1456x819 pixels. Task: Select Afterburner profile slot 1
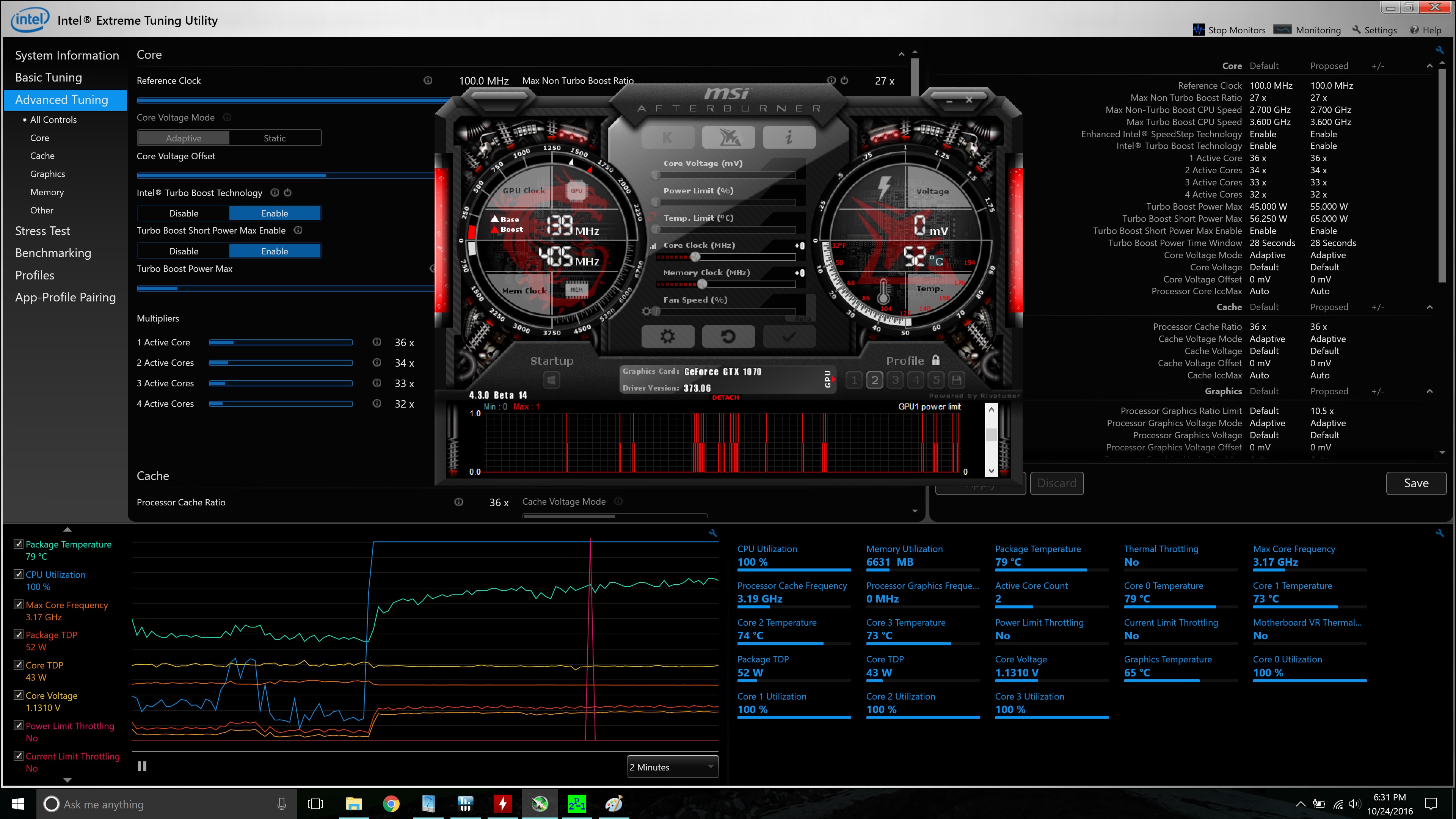[x=854, y=380]
